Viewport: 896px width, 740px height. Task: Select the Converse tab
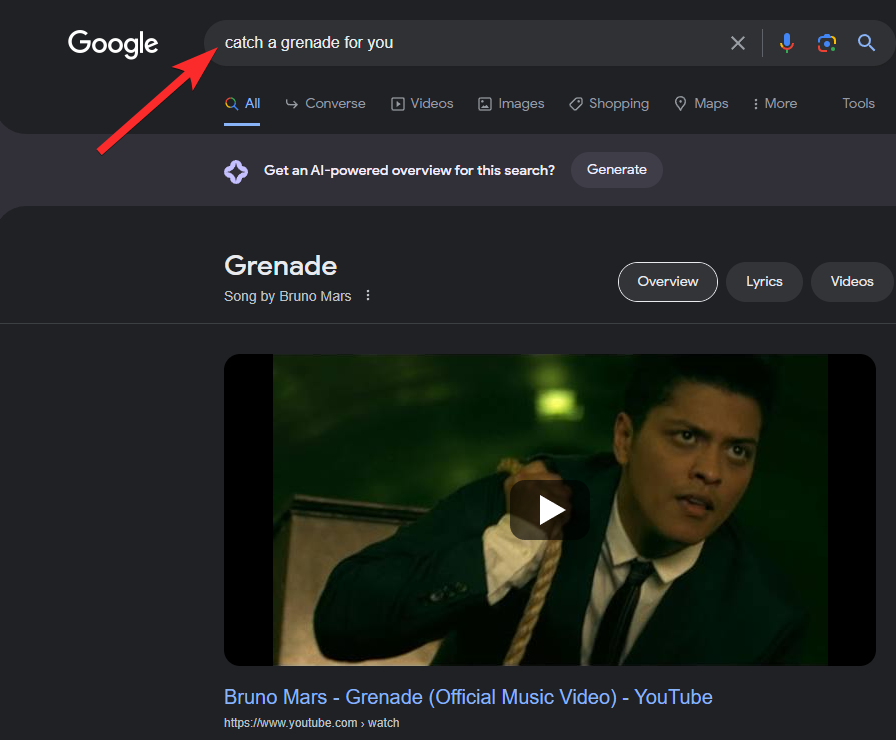point(326,103)
